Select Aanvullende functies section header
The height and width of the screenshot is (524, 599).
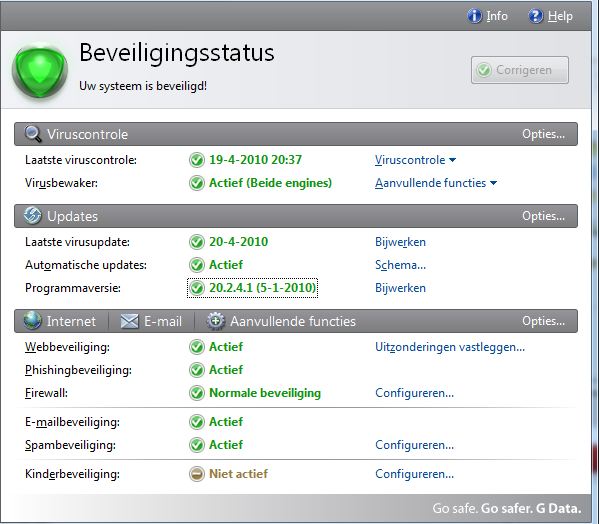(281, 321)
